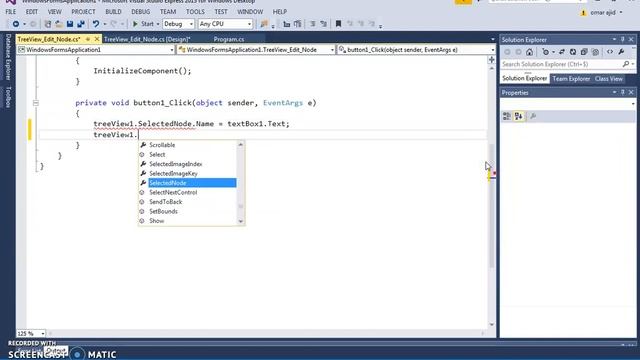
Task: Open the FILE menu
Action: point(11,12)
